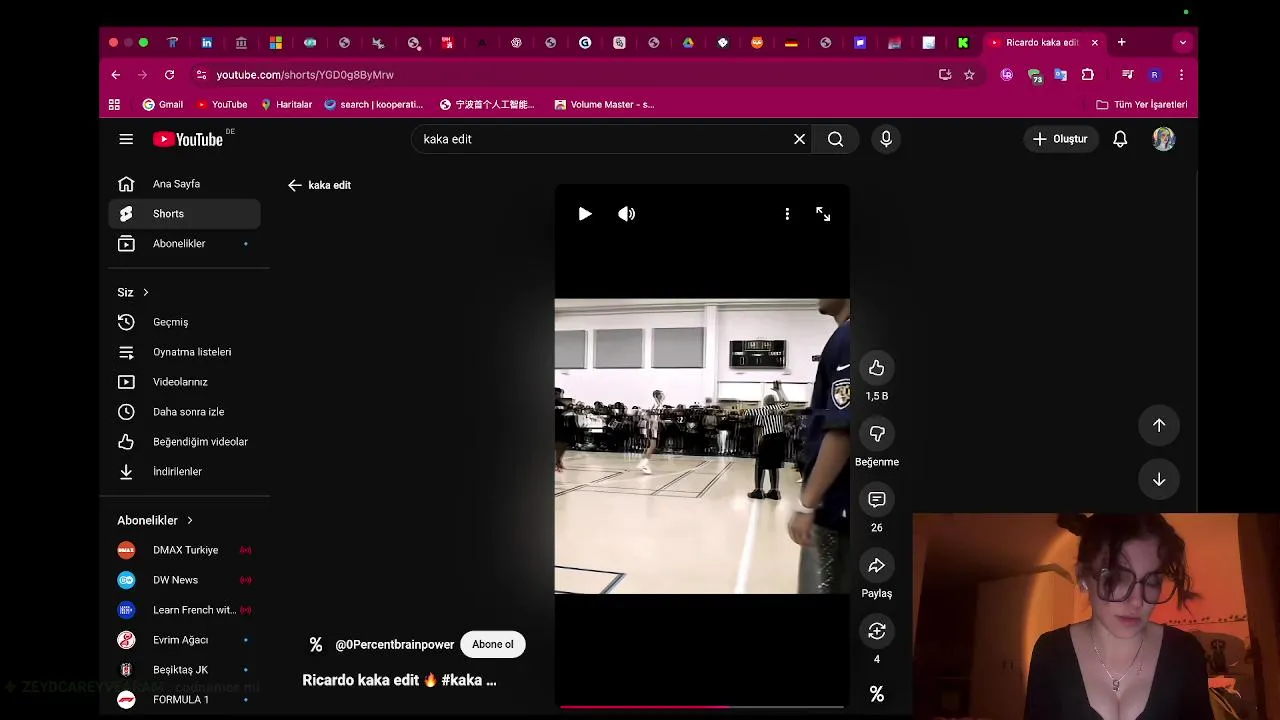
Task: Open Beşiktaş JK channel
Action: click(184, 670)
